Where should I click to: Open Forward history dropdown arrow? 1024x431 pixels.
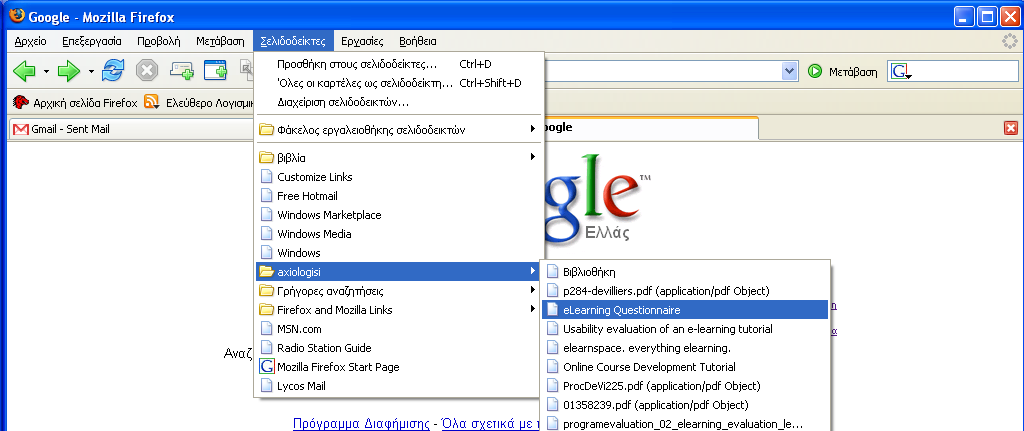click(x=91, y=71)
